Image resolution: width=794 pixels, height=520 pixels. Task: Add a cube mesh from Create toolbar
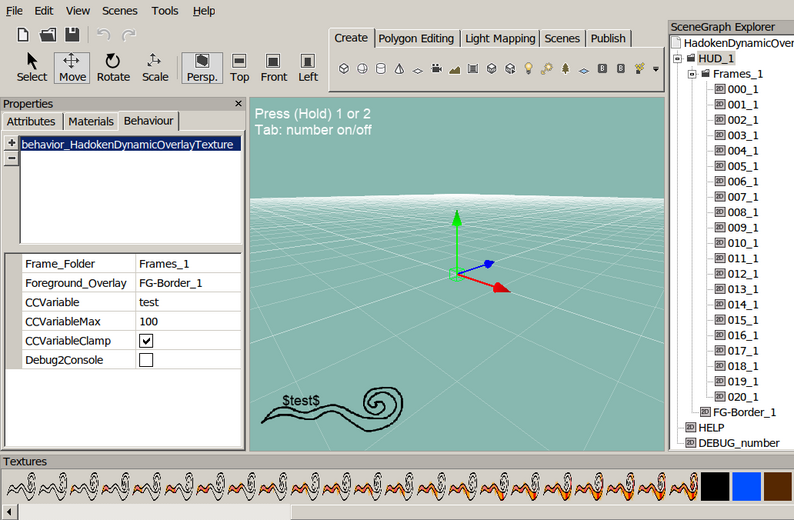click(x=344, y=68)
